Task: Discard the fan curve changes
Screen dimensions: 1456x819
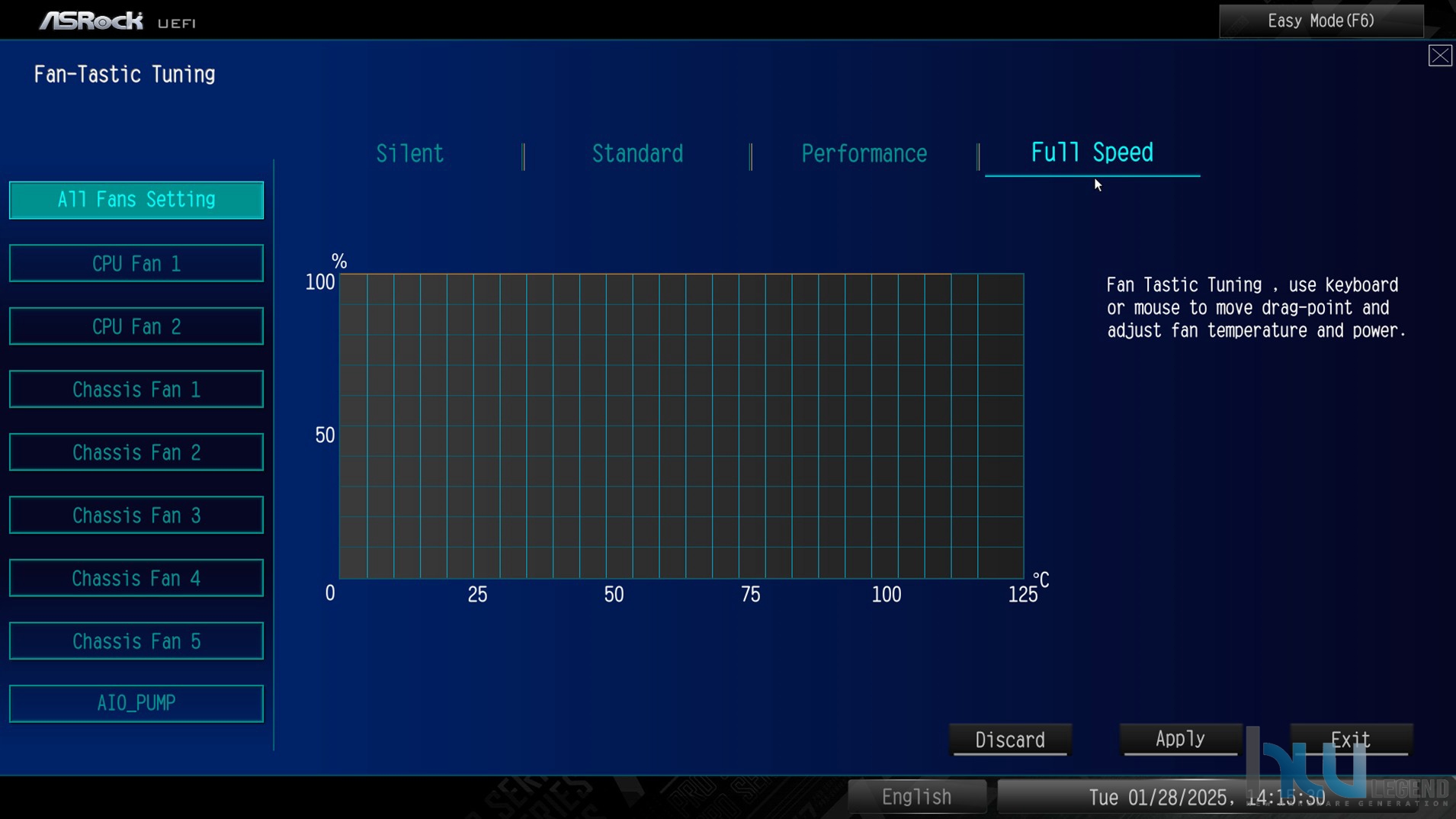Action: click(x=1010, y=740)
